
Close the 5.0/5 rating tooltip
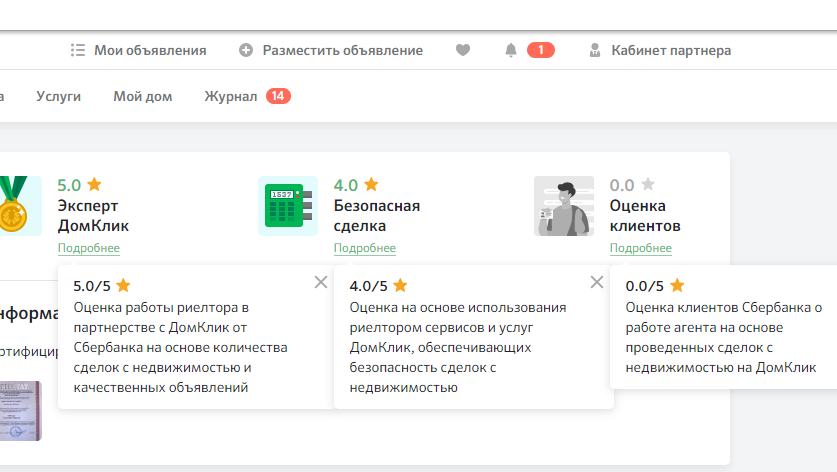pyautogui.click(x=321, y=282)
